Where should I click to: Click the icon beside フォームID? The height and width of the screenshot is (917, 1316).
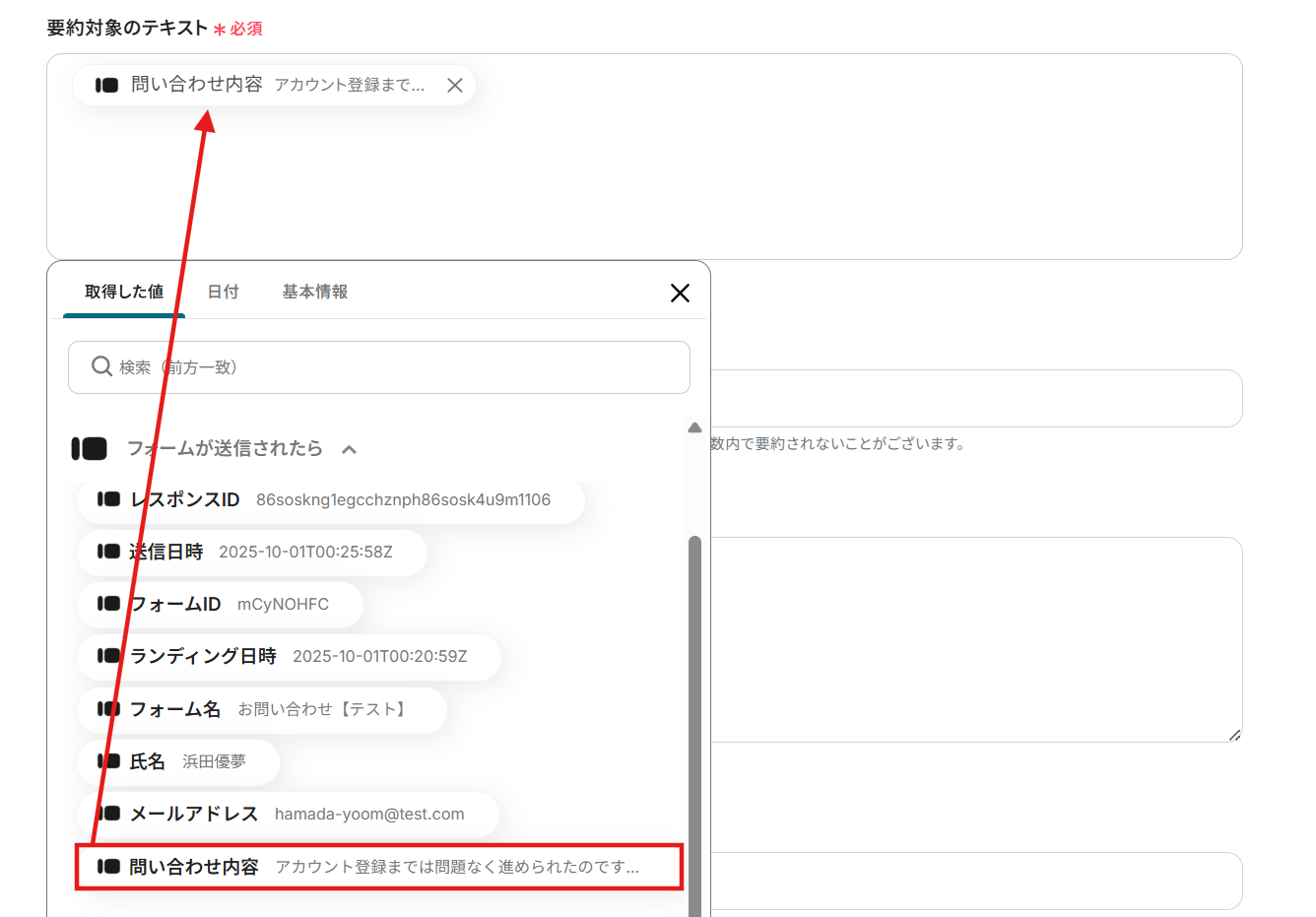tap(108, 604)
